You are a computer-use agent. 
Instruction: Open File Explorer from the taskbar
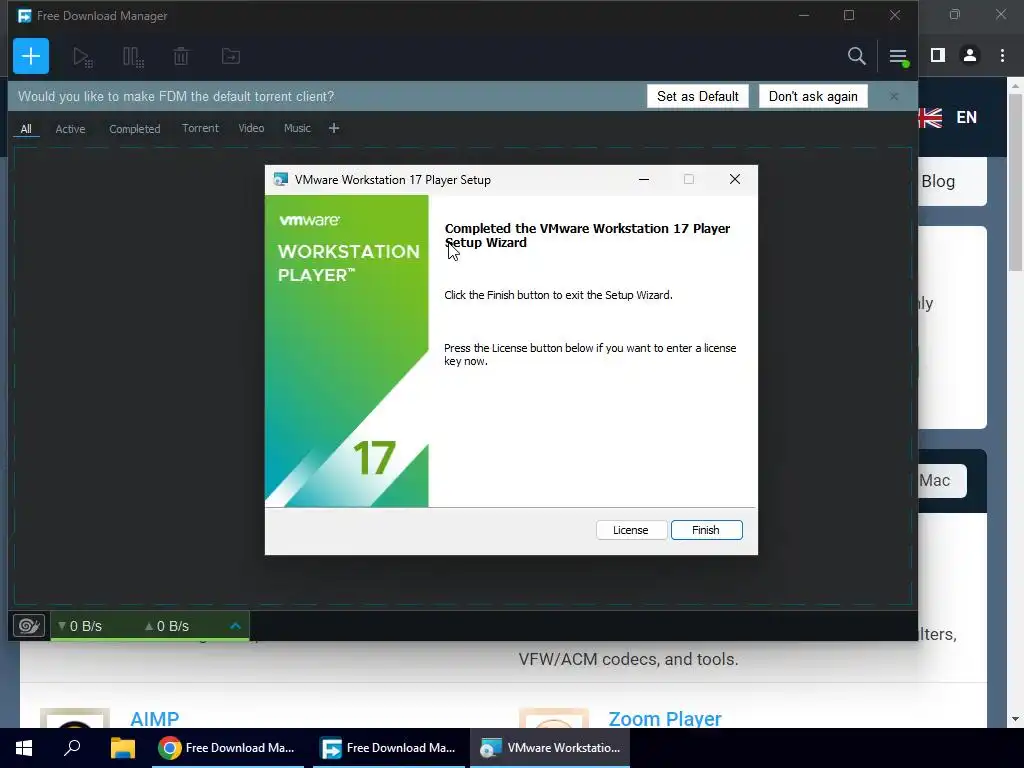[x=122, y=748]
